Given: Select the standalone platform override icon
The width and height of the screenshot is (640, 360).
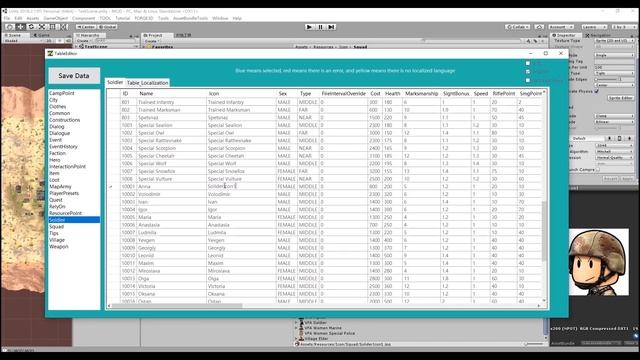Looking at the screenshot, I should point(610,138).
